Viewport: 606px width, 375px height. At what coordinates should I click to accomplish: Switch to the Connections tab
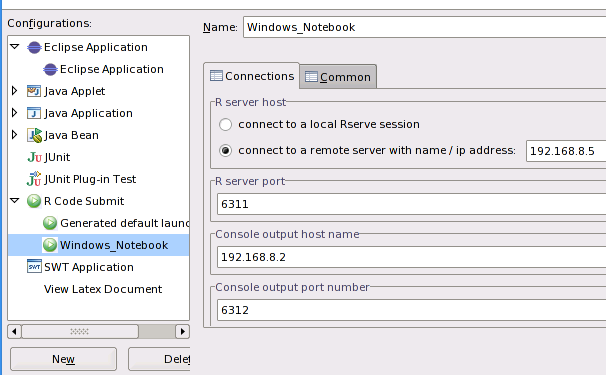[x=252, y=76]
